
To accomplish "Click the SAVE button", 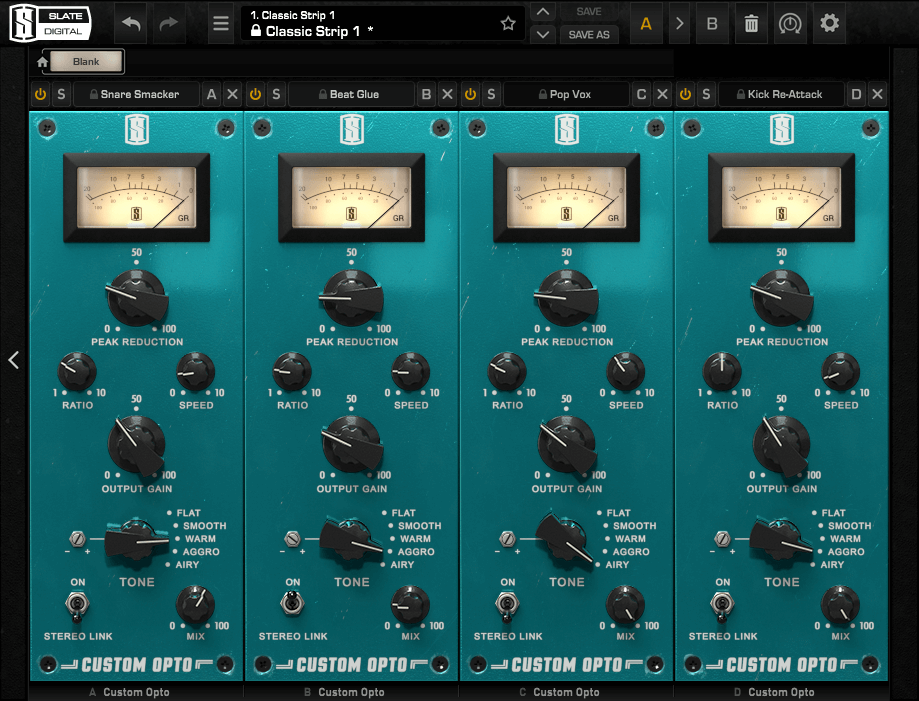I will click(588, 12).
